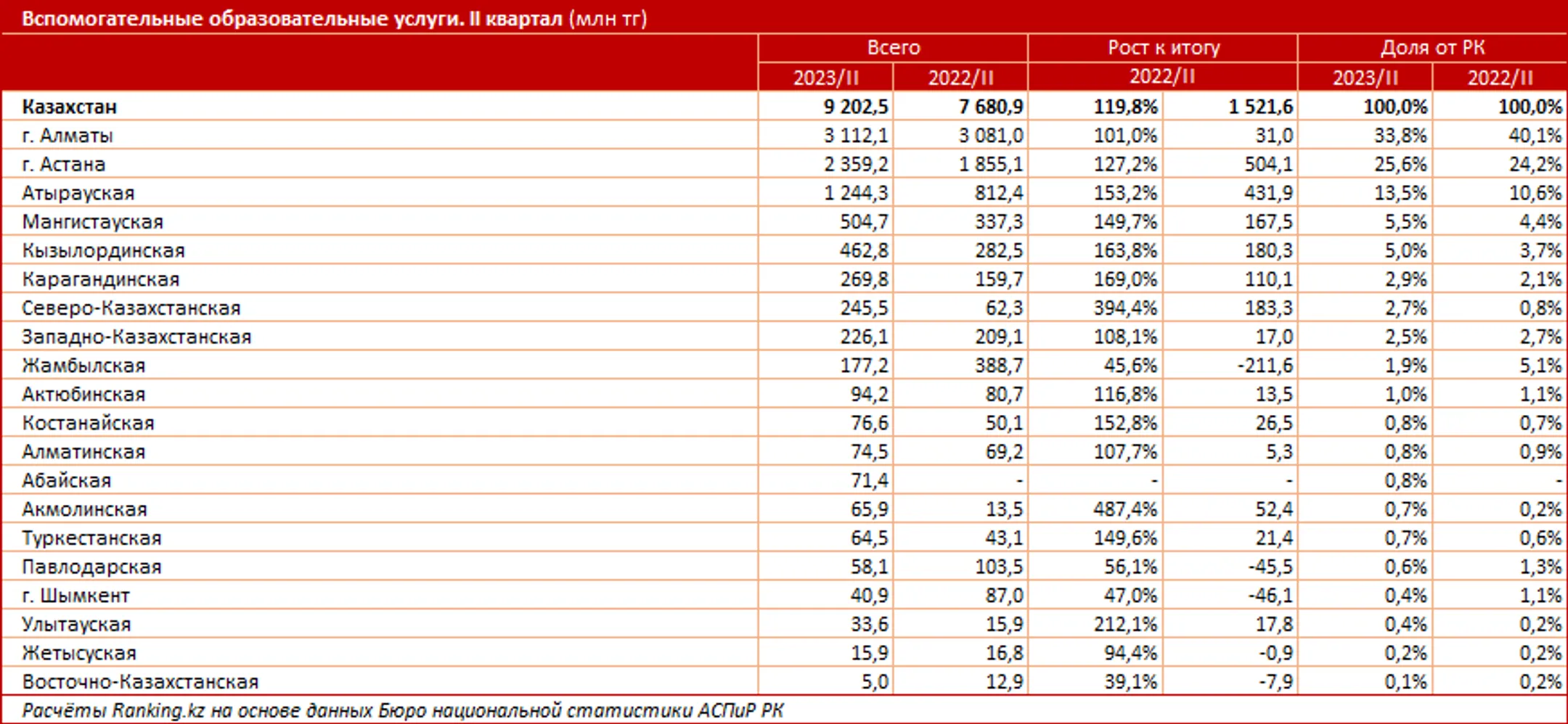Select the Акмолинская growth cell 487,4%

click(1125, 509)
